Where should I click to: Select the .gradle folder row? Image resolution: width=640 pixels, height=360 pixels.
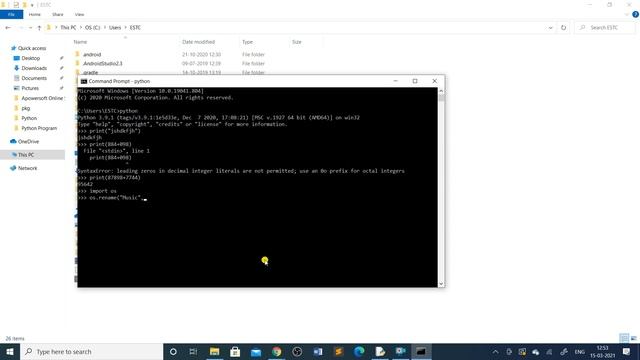91,72
